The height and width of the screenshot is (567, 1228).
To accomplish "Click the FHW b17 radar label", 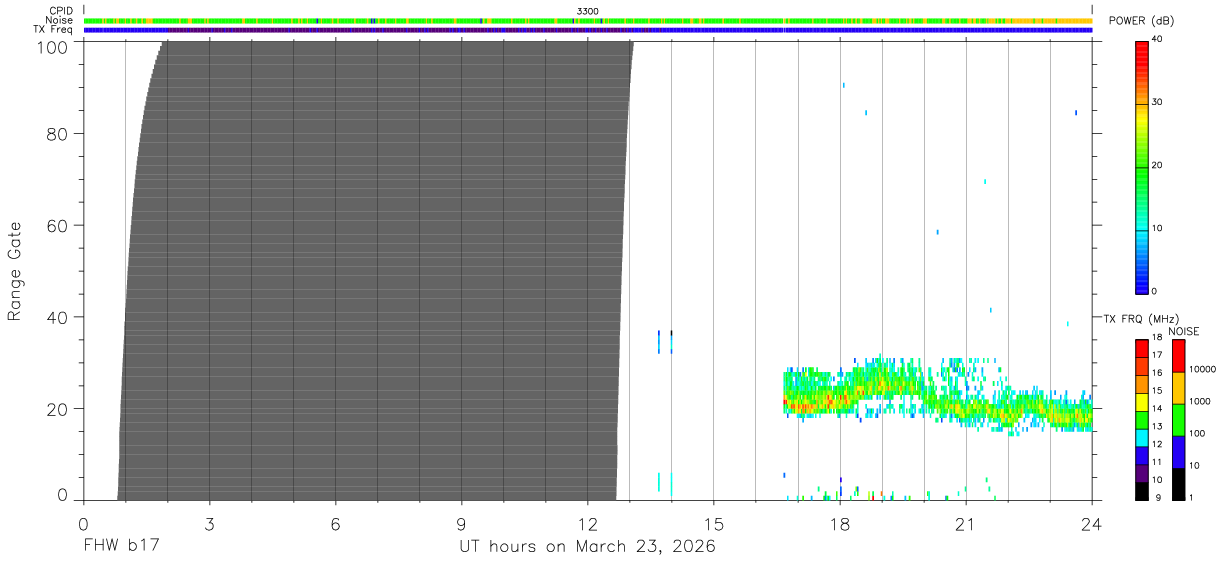I will (122, 547).
